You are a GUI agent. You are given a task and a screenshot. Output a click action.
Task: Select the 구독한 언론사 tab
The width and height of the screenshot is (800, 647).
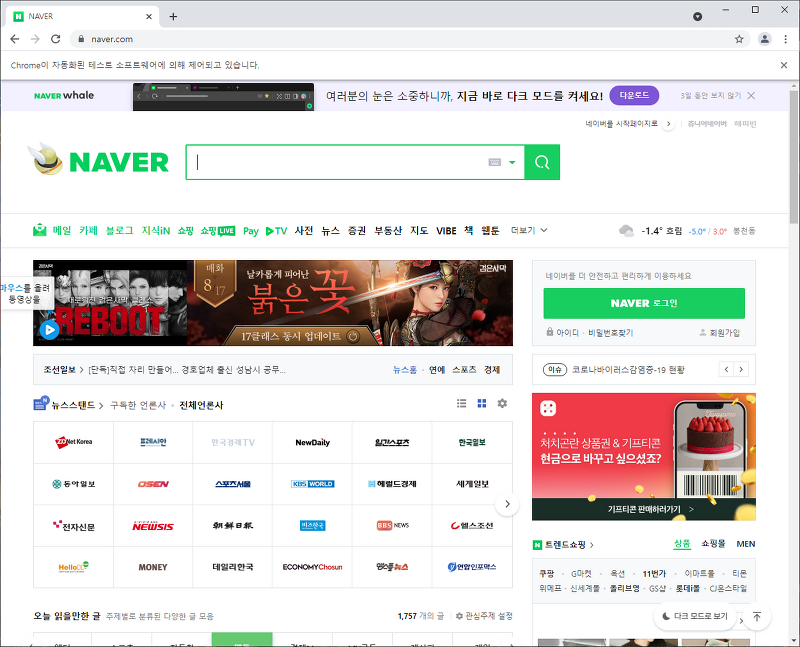(138, 405)
